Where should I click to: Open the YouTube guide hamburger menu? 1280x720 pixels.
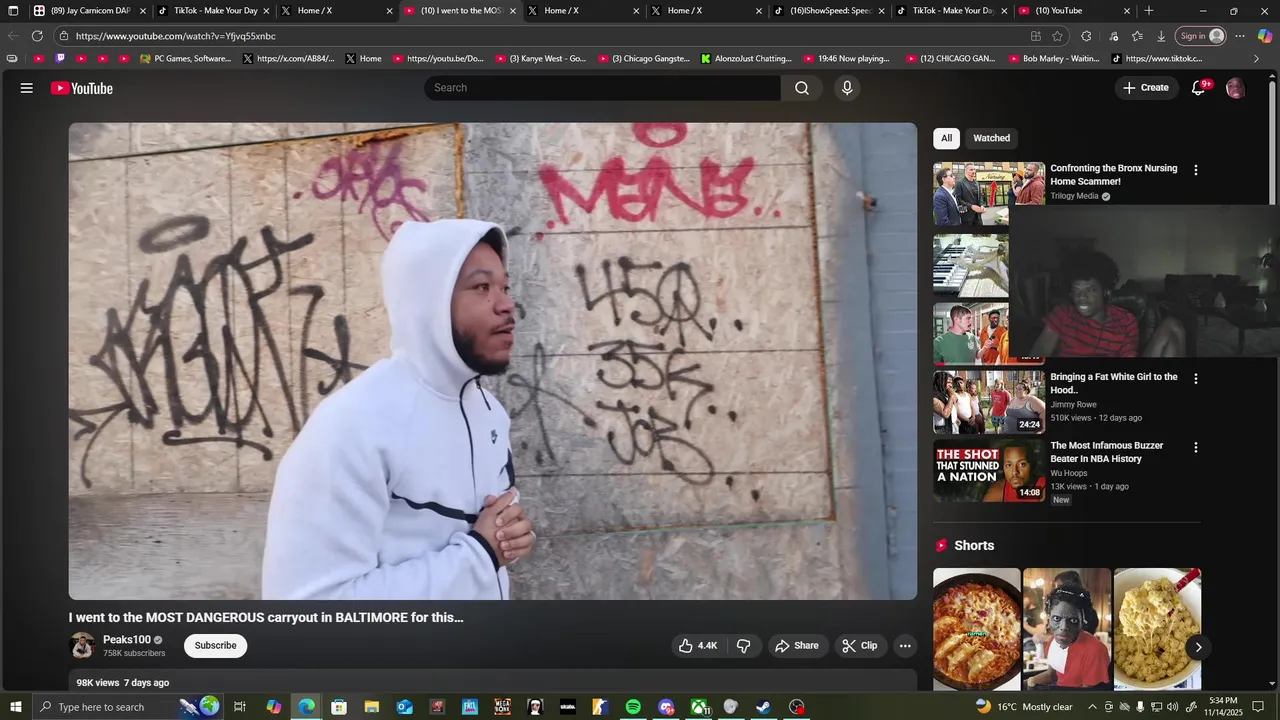point(27,88)
